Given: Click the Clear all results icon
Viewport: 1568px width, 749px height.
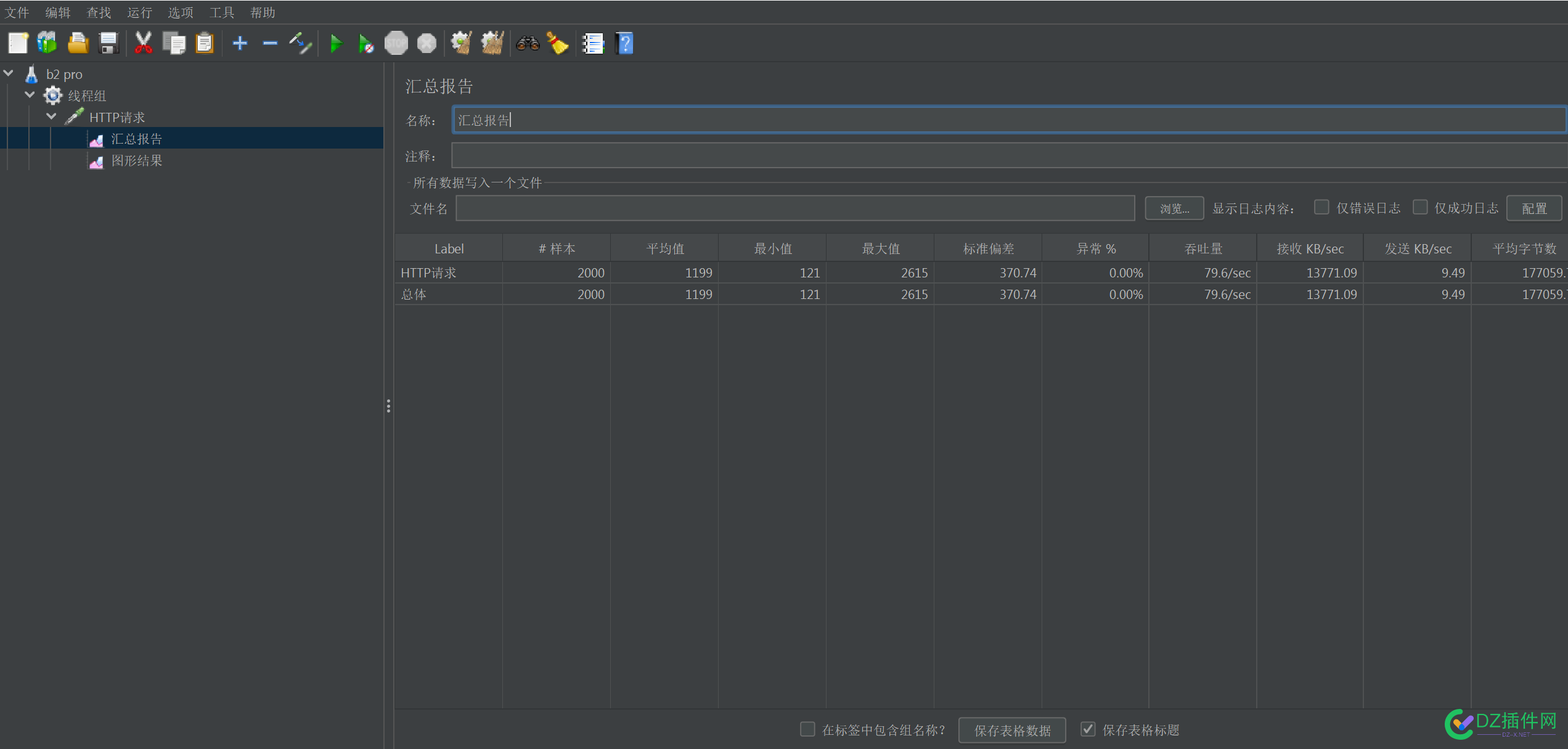Looking at the screenshot, I should pos(492,43).
